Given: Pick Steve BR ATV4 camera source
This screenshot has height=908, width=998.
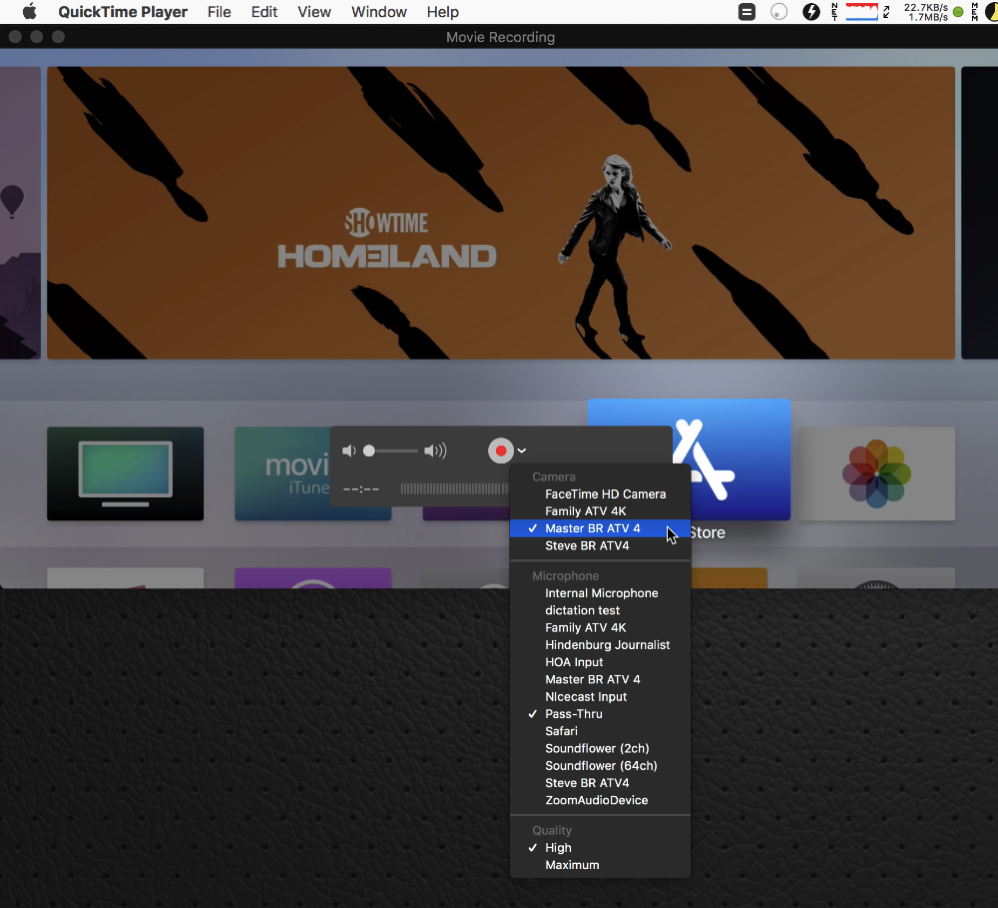Looking at the screenshot, I should [586, 546].
